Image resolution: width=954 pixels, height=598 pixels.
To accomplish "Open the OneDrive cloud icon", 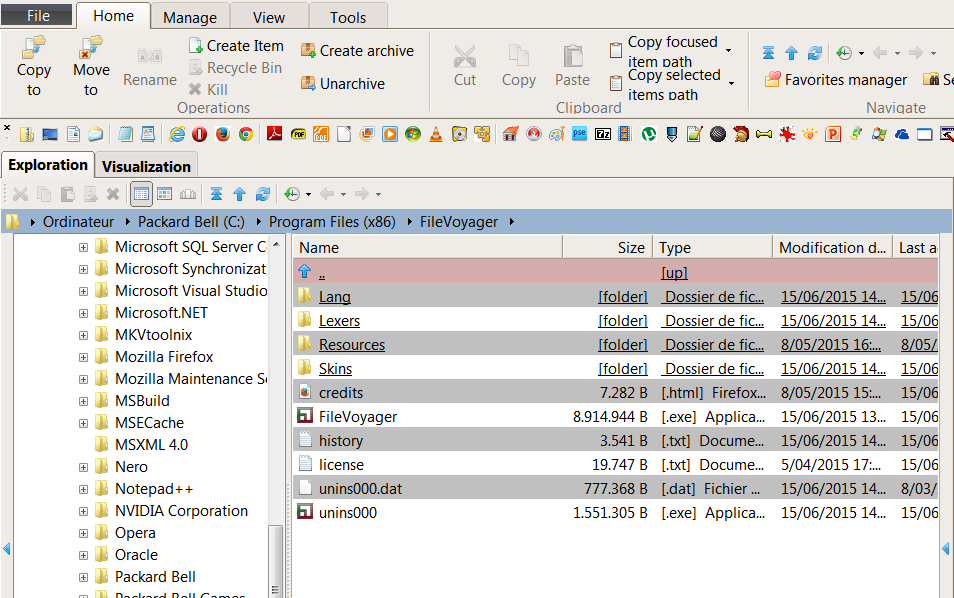I will coord(902,134).
